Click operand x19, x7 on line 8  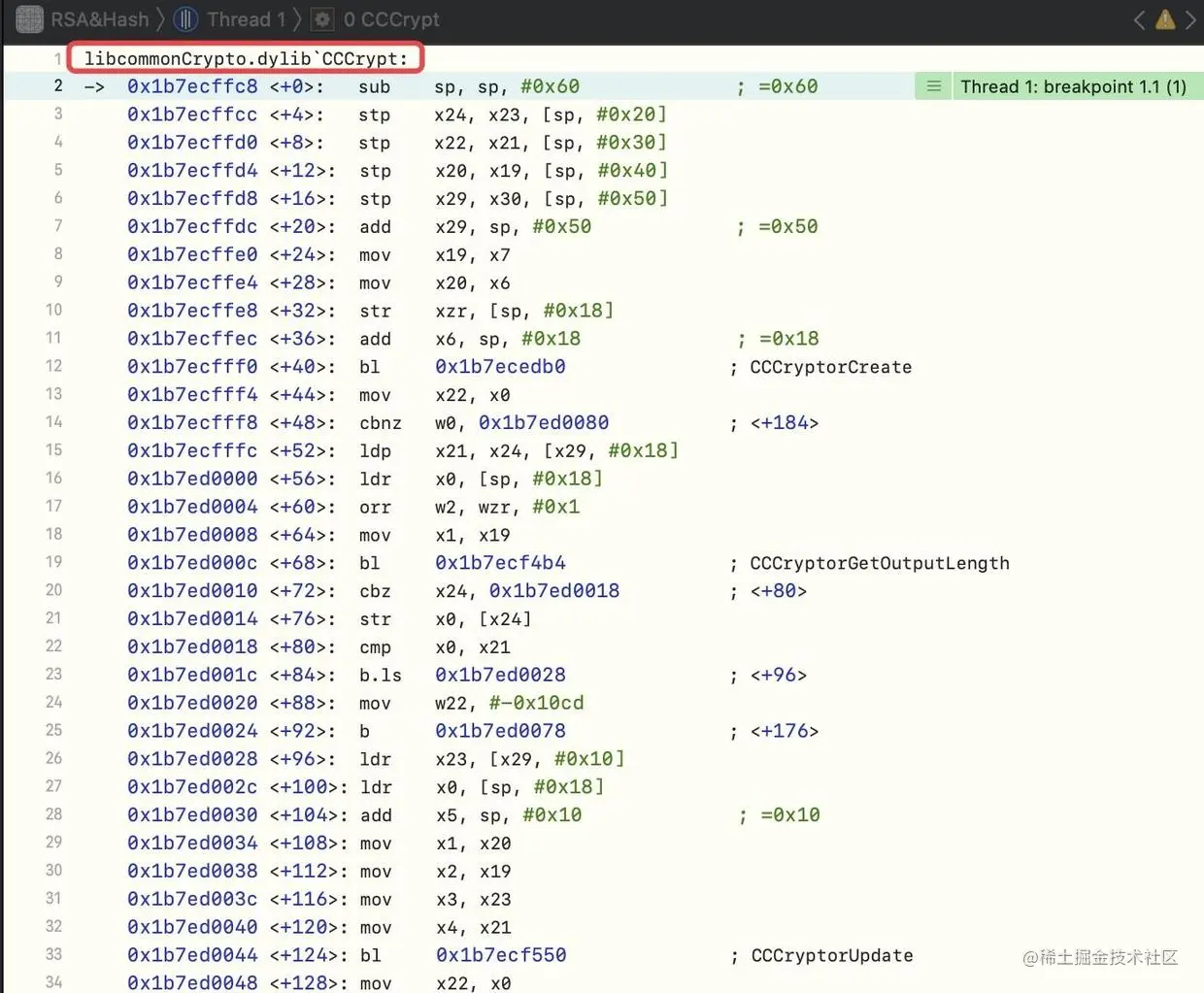pos(473,255)
